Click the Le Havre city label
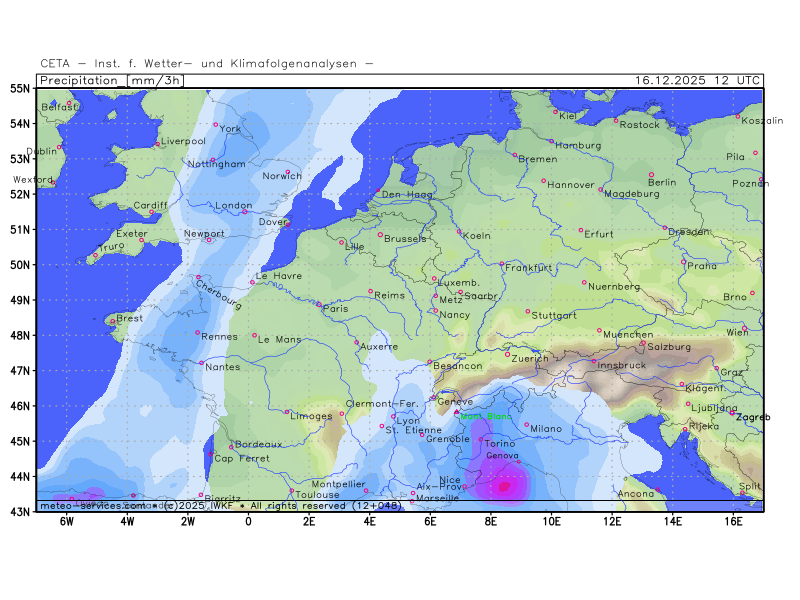Image resolution: width=800 pixels, height=600 pixels. pos(278,276)
